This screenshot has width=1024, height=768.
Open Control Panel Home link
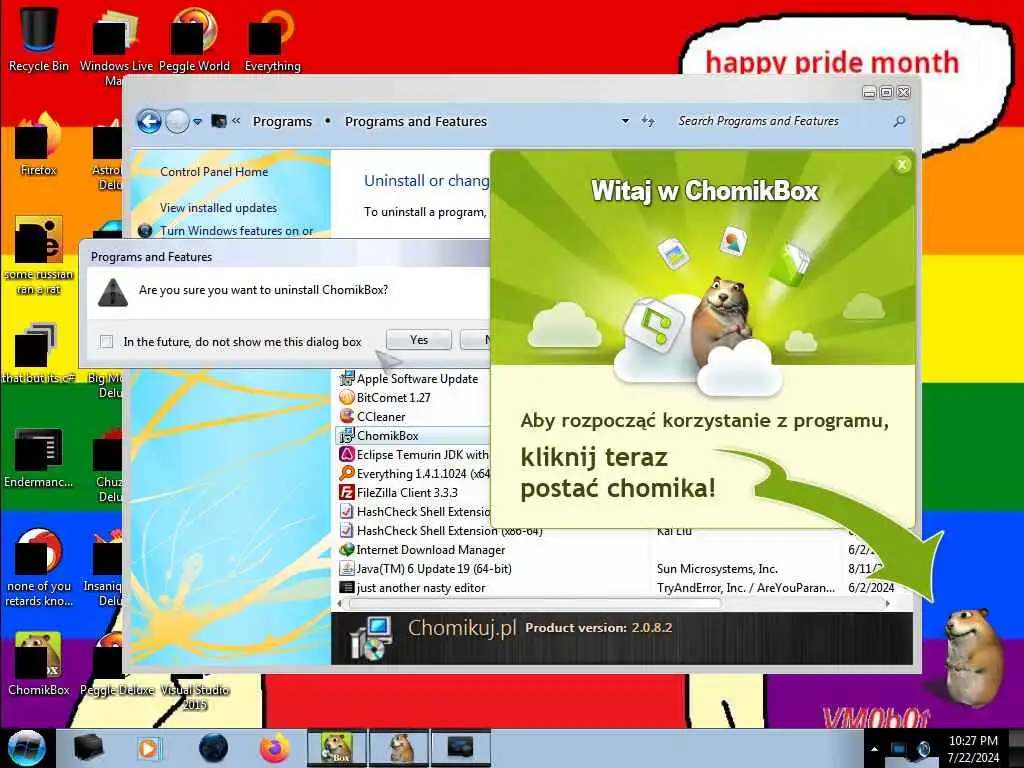point(214,172)
